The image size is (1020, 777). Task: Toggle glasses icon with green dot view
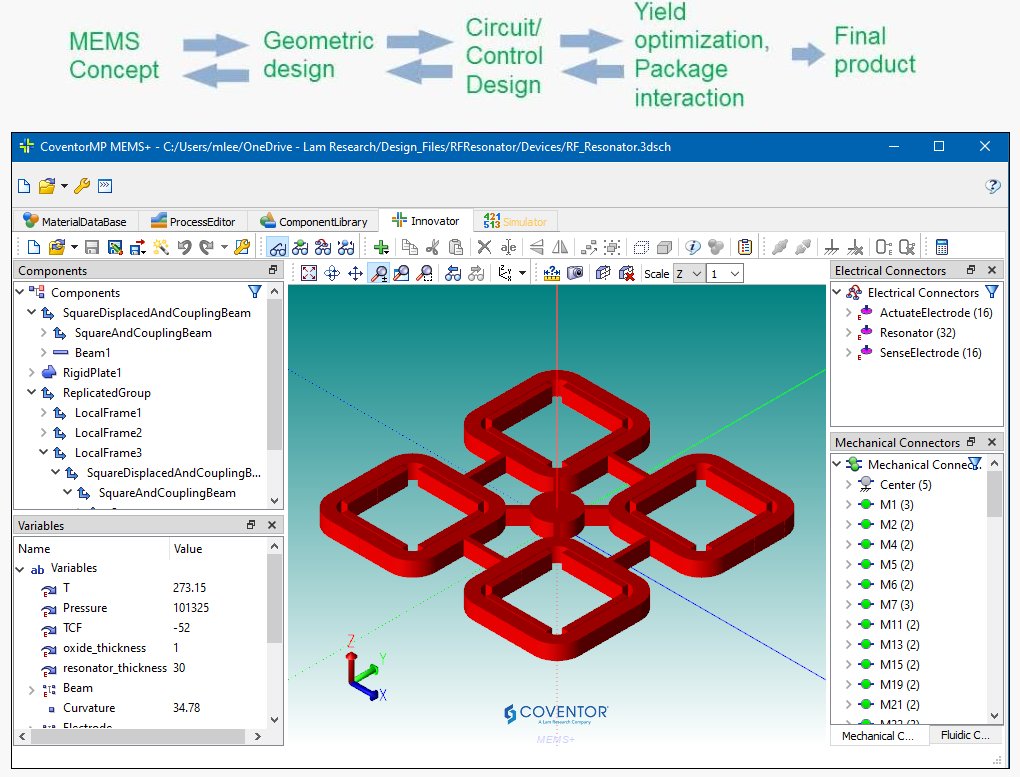(300, 247)
